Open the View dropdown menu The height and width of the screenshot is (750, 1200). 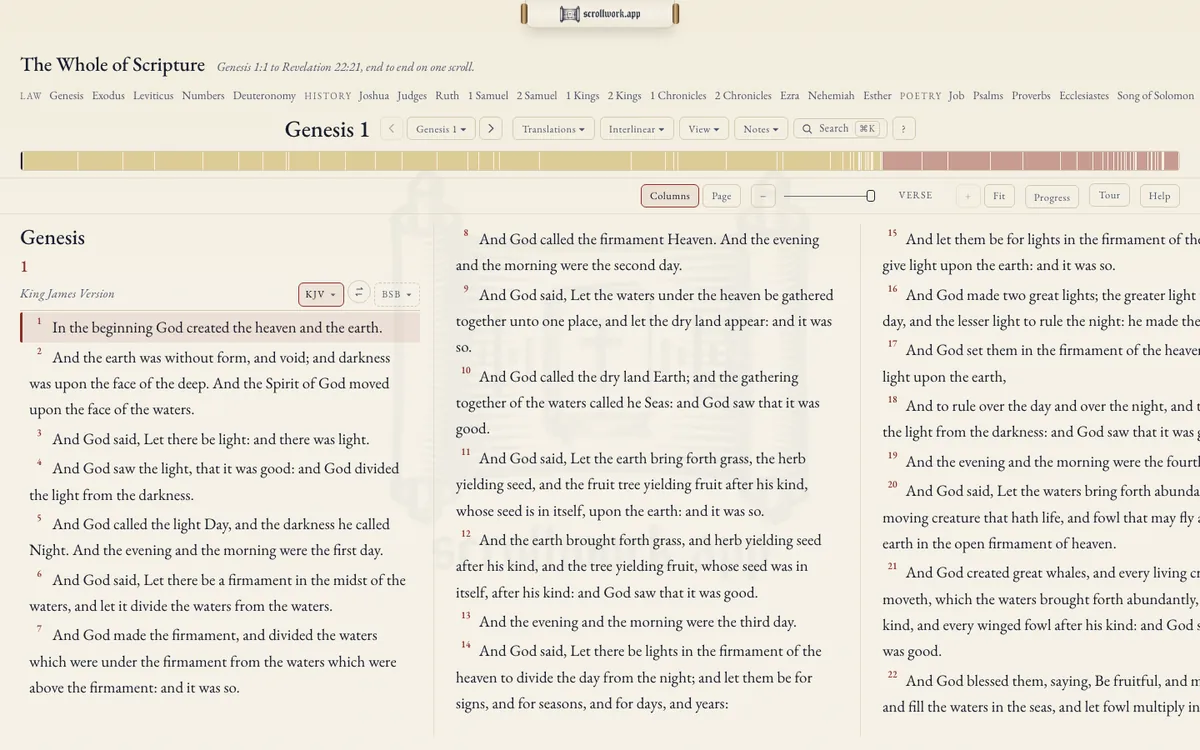pyautogui.click(x=704, y=128)
